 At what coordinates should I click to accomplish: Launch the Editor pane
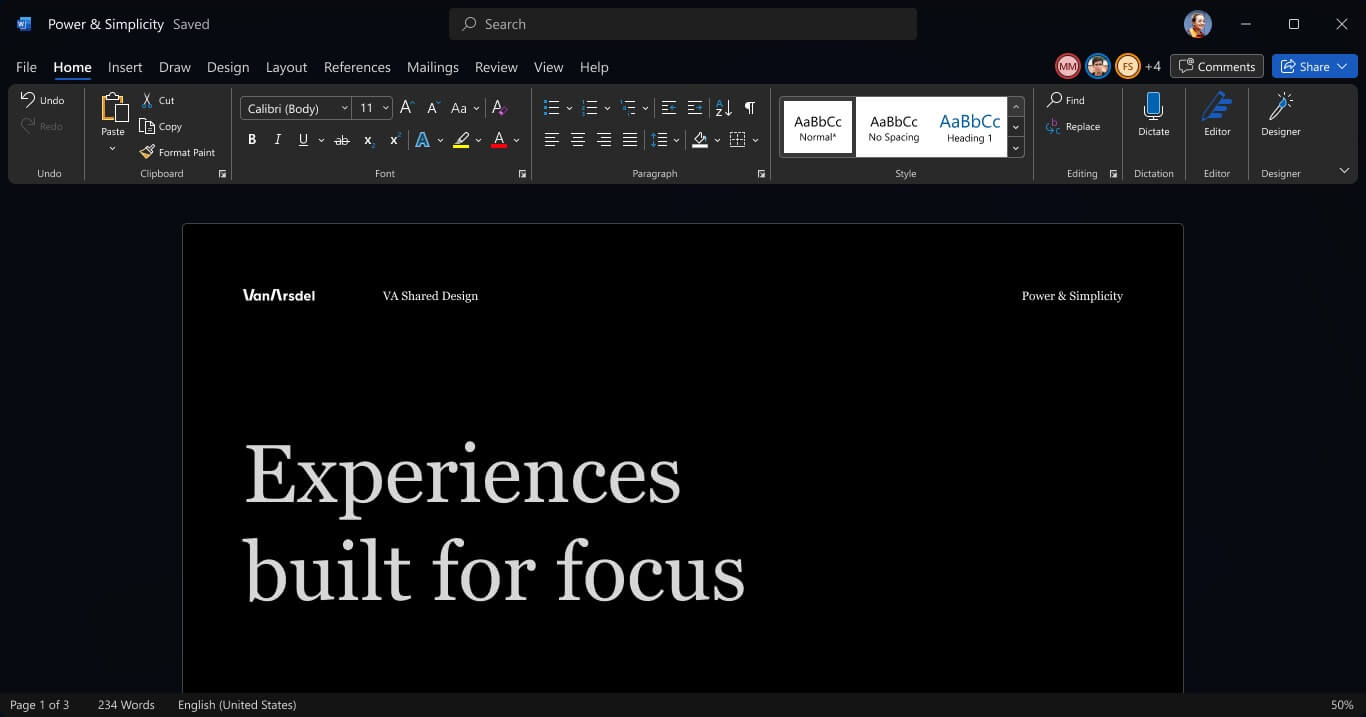point(1217,113)
